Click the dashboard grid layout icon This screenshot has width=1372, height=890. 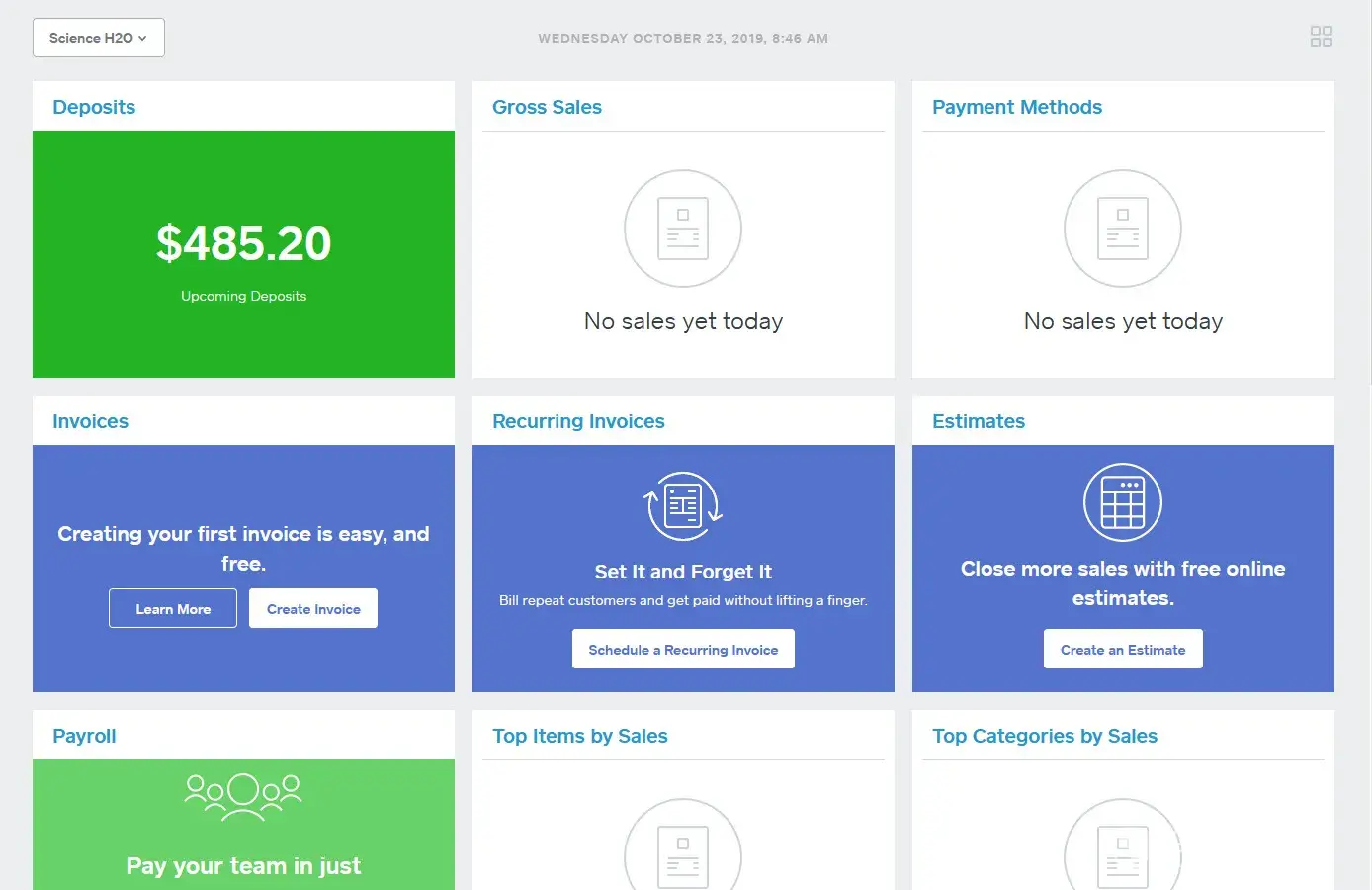(x=1322, y=37)
